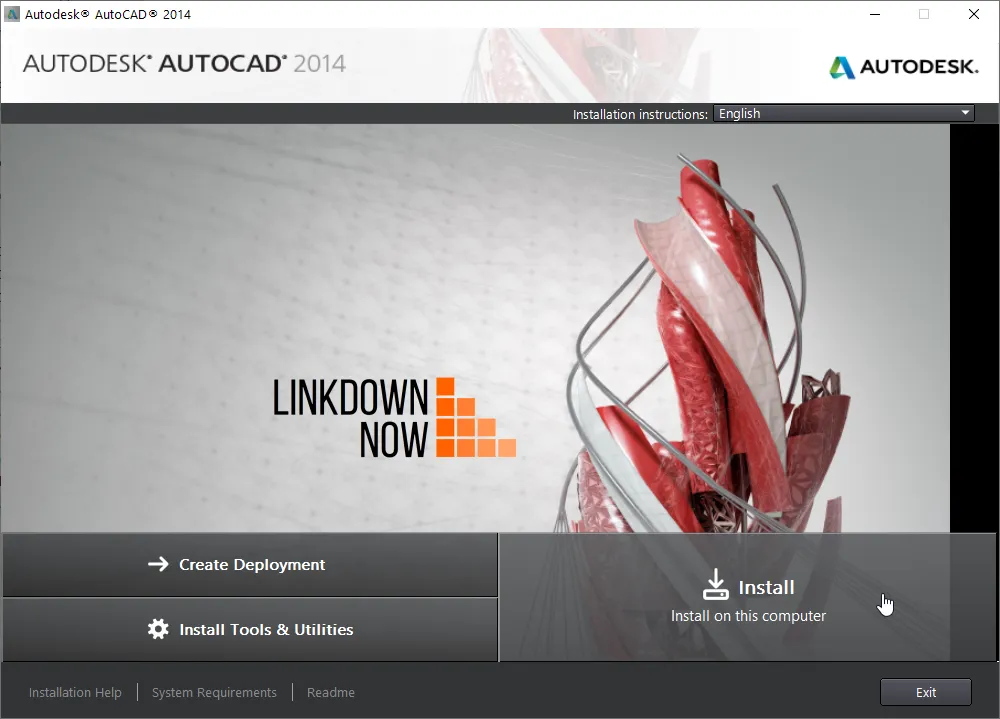Open the Readme document
The image size is (1000, 719).
[330, 691]
